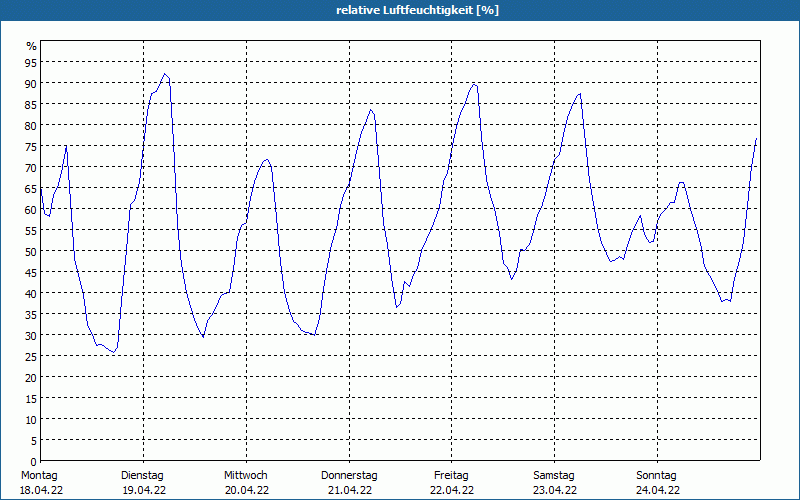Select the 'Donnerstag' axis label
The image size is (800, 500).
(349, 475)
